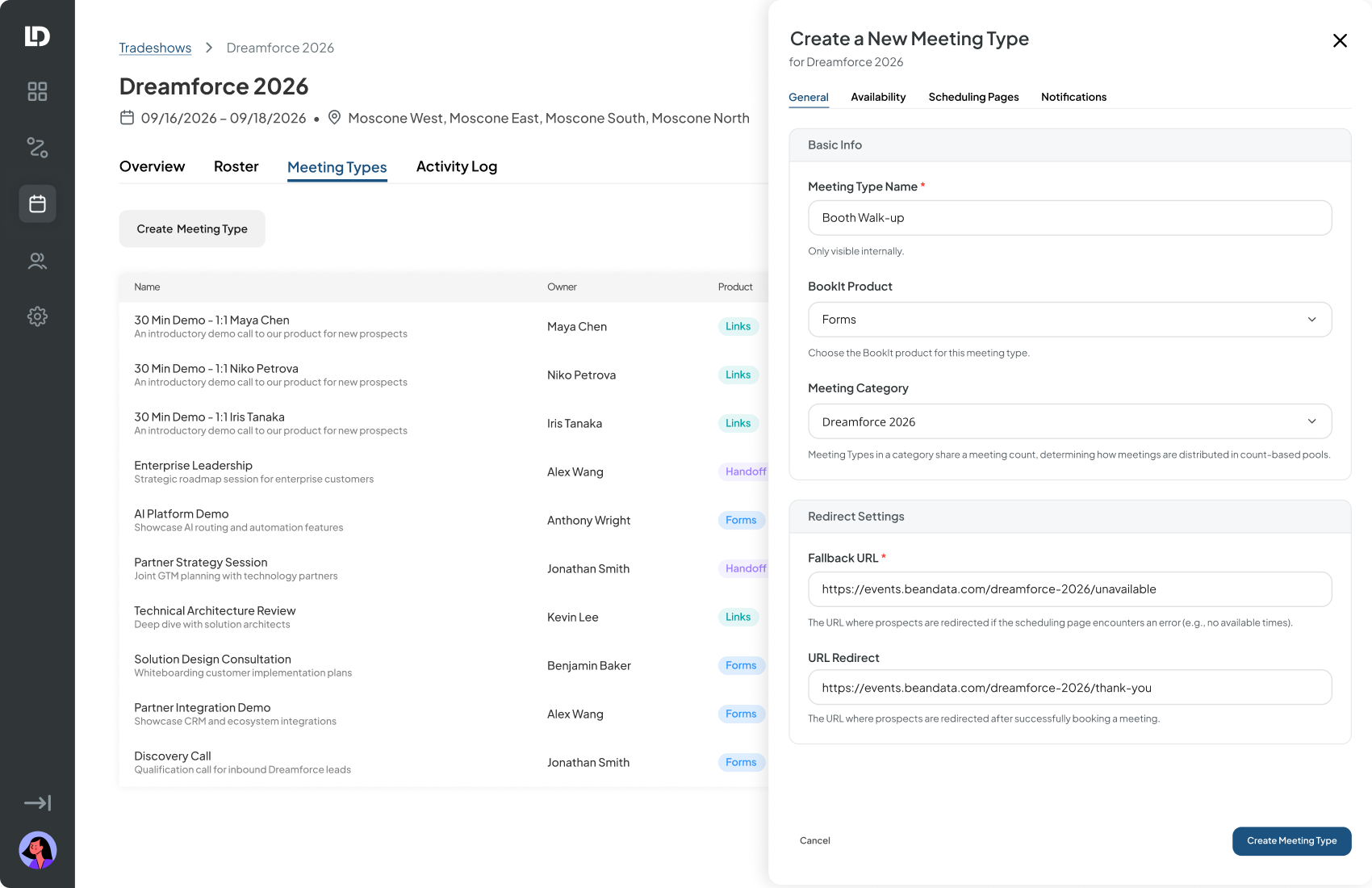
Task: Click the user avatar in sidebar
Action: point(37,850)
